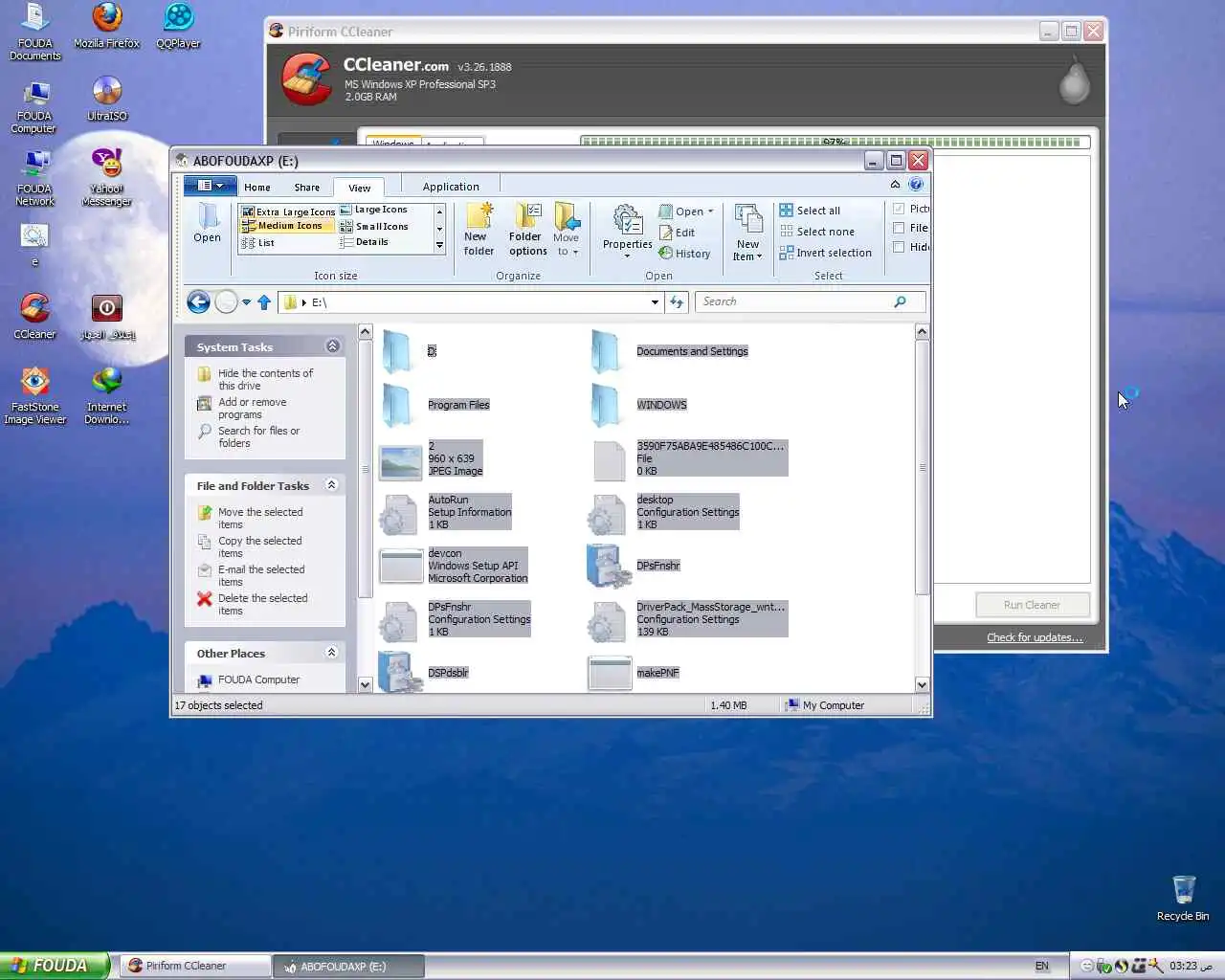Open the address bar history dropdown
Image resolution: width=1225 pixels, height=980 pixels.
[655, 302]
